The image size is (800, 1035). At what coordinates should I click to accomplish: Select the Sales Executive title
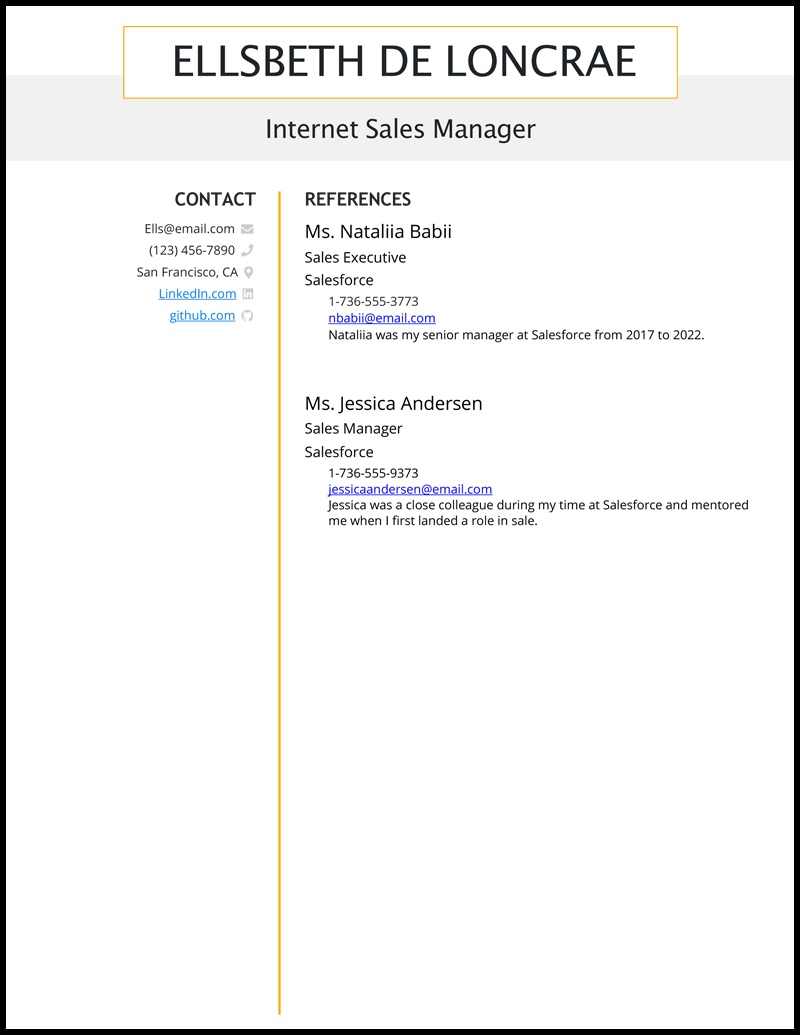point(355,257)
